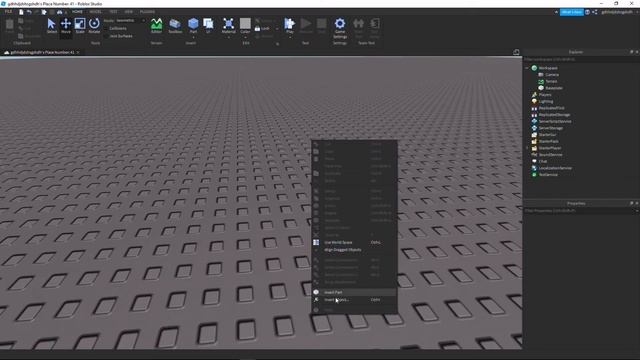Viewport: 640px width, 360px height.
Task: Select ReplicatedFirst in Explorer
Action: tap(551, 108)
